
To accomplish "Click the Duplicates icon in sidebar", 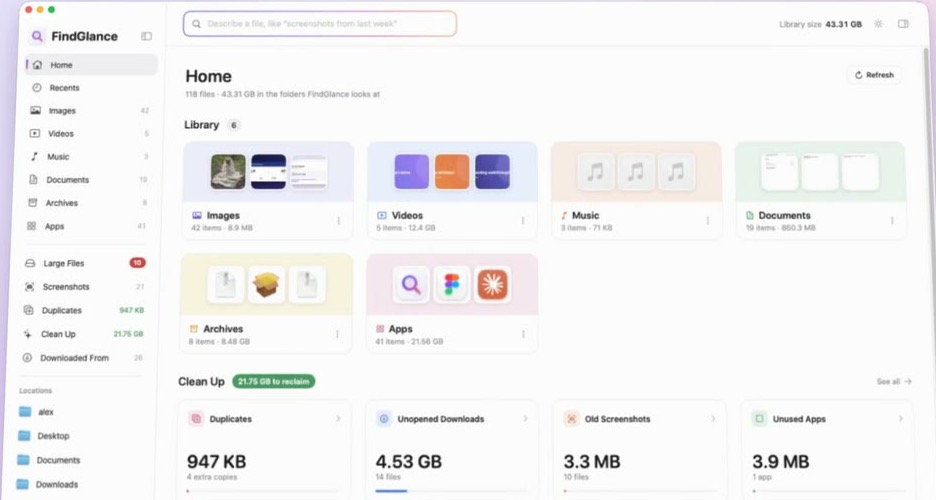I will coord(28,310).
